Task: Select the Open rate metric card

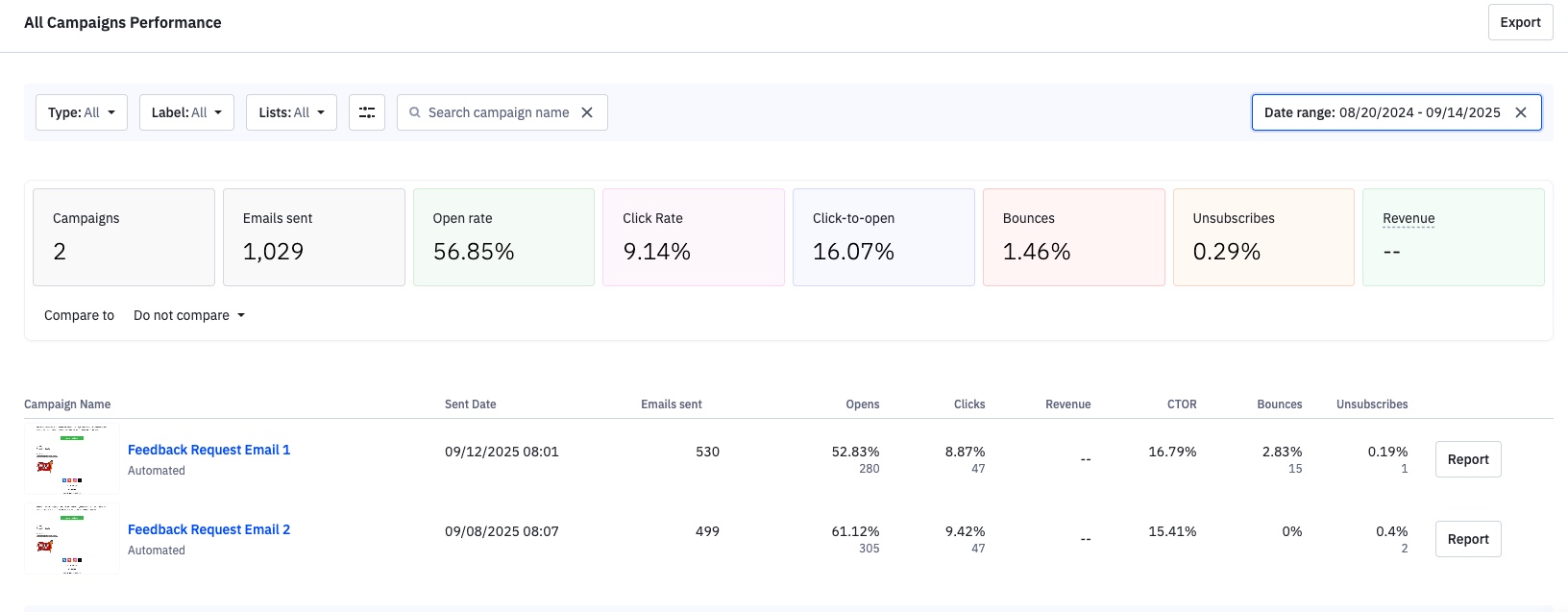Action: tap(503, 237)
